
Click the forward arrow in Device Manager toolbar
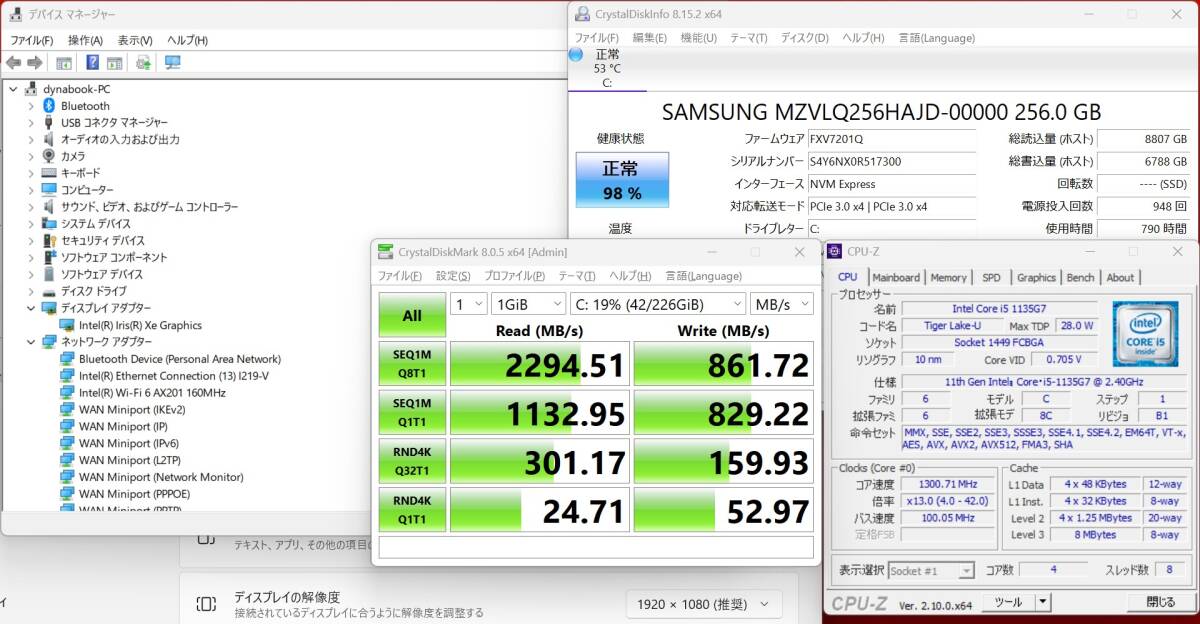click(34, 62)
